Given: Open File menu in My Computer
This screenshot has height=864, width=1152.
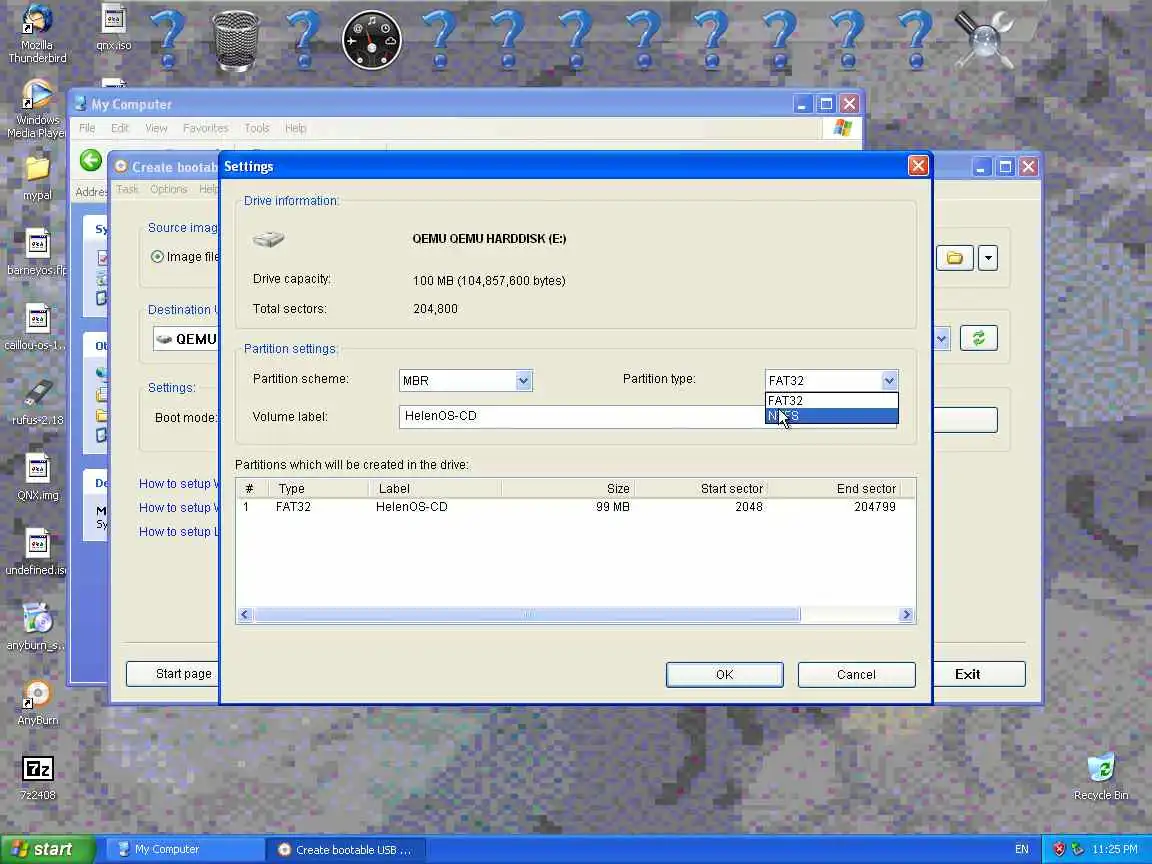Looking at the screenshot, I should [x=87, y=128].
